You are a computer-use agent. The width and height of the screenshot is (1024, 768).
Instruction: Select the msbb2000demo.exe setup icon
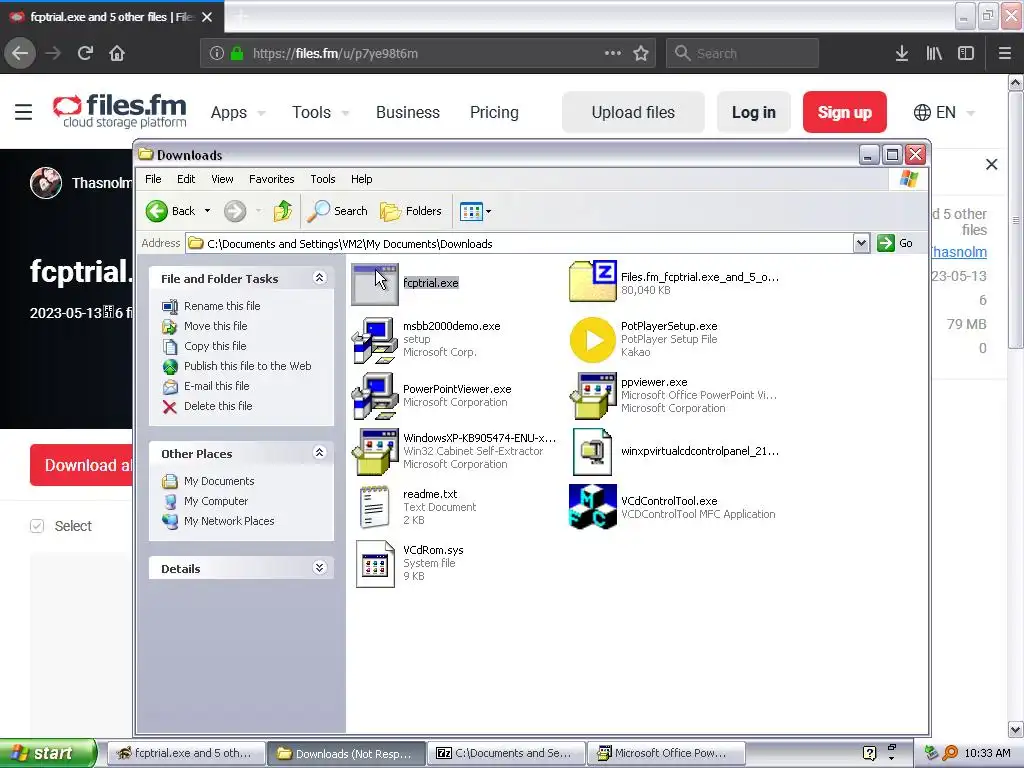click(374, 340)
